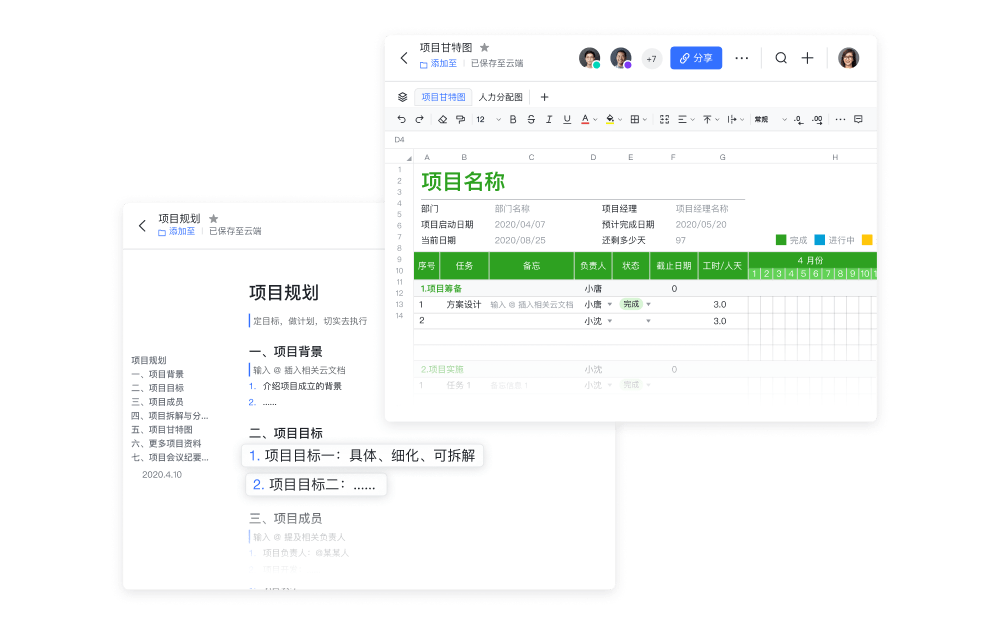Click the blue 分享 share button
Viewport: 1000px width, 624px height.
pyautogui.click(x=696, y=58)
